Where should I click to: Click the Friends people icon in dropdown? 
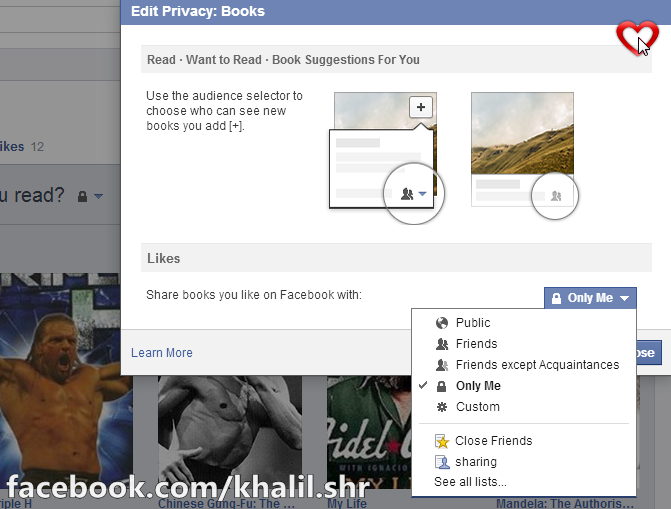[442, 344]
